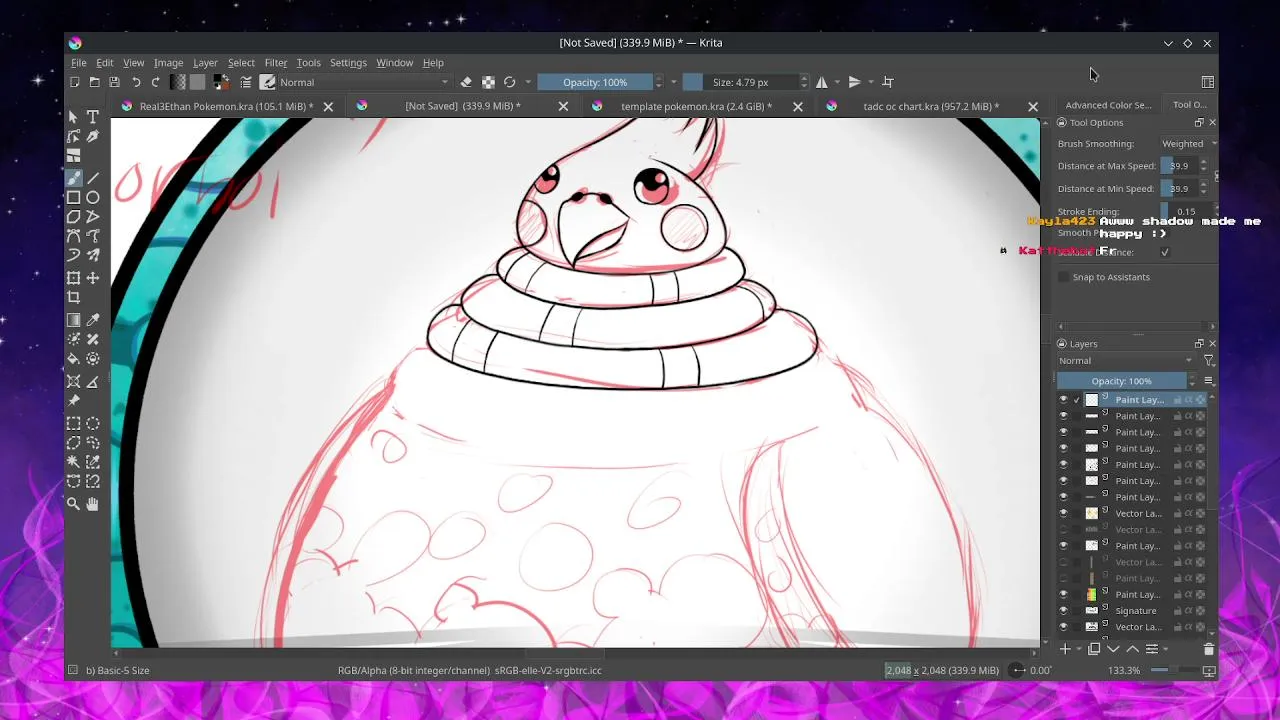This screenshot has height=720, width=1280.
Task: Toggle visibility of the first Vector Layer
Action: pyautogui.click(x=1063, y=514)
